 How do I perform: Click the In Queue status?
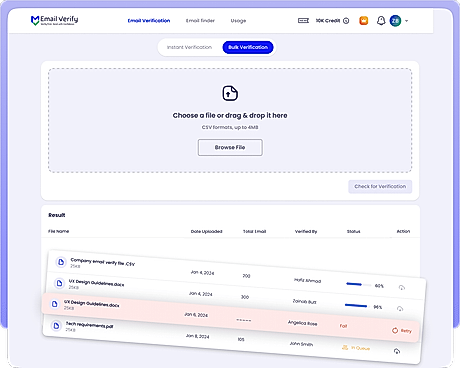(x=356, y=348)
